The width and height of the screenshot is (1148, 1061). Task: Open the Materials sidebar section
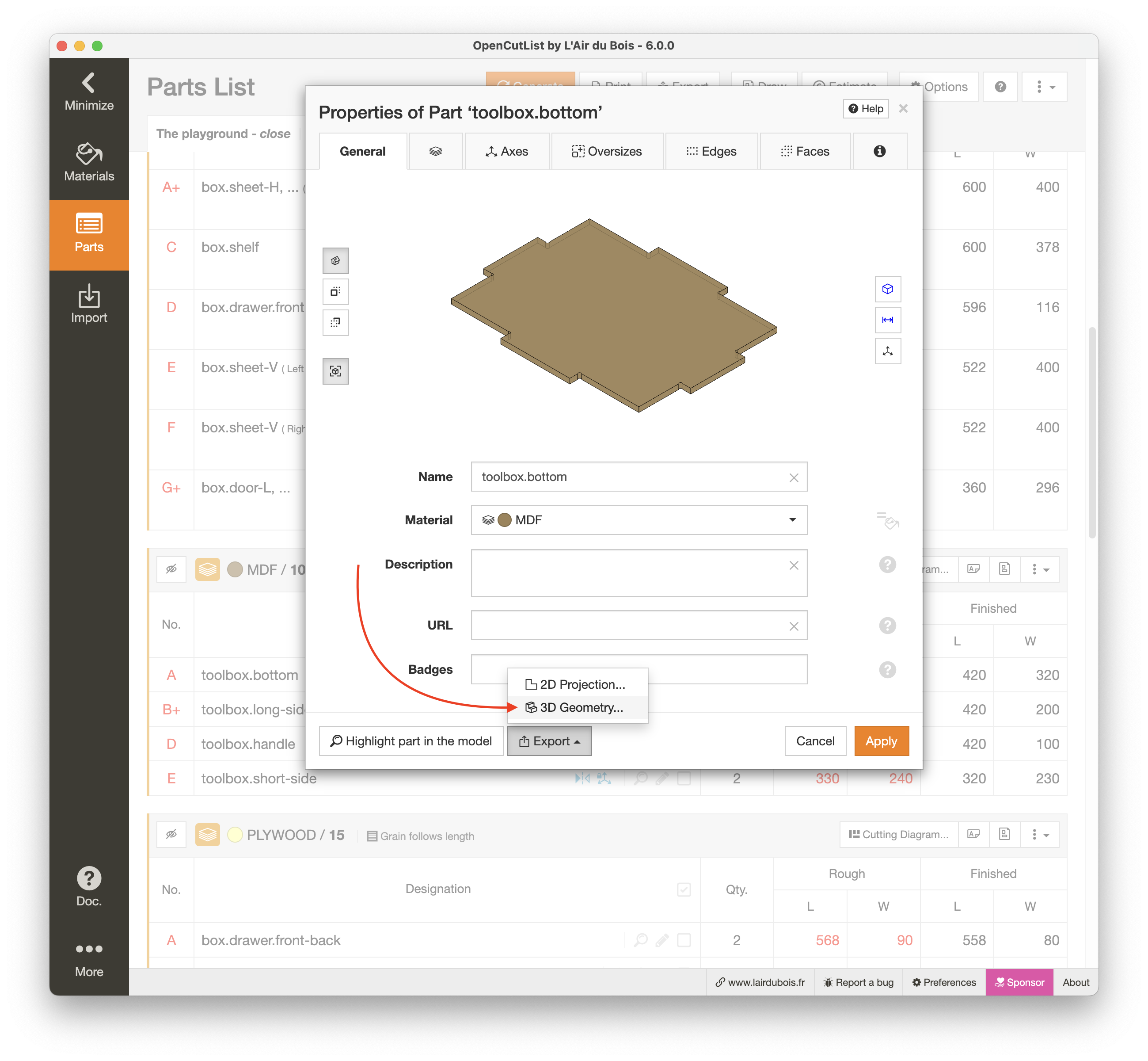[89, 163]
